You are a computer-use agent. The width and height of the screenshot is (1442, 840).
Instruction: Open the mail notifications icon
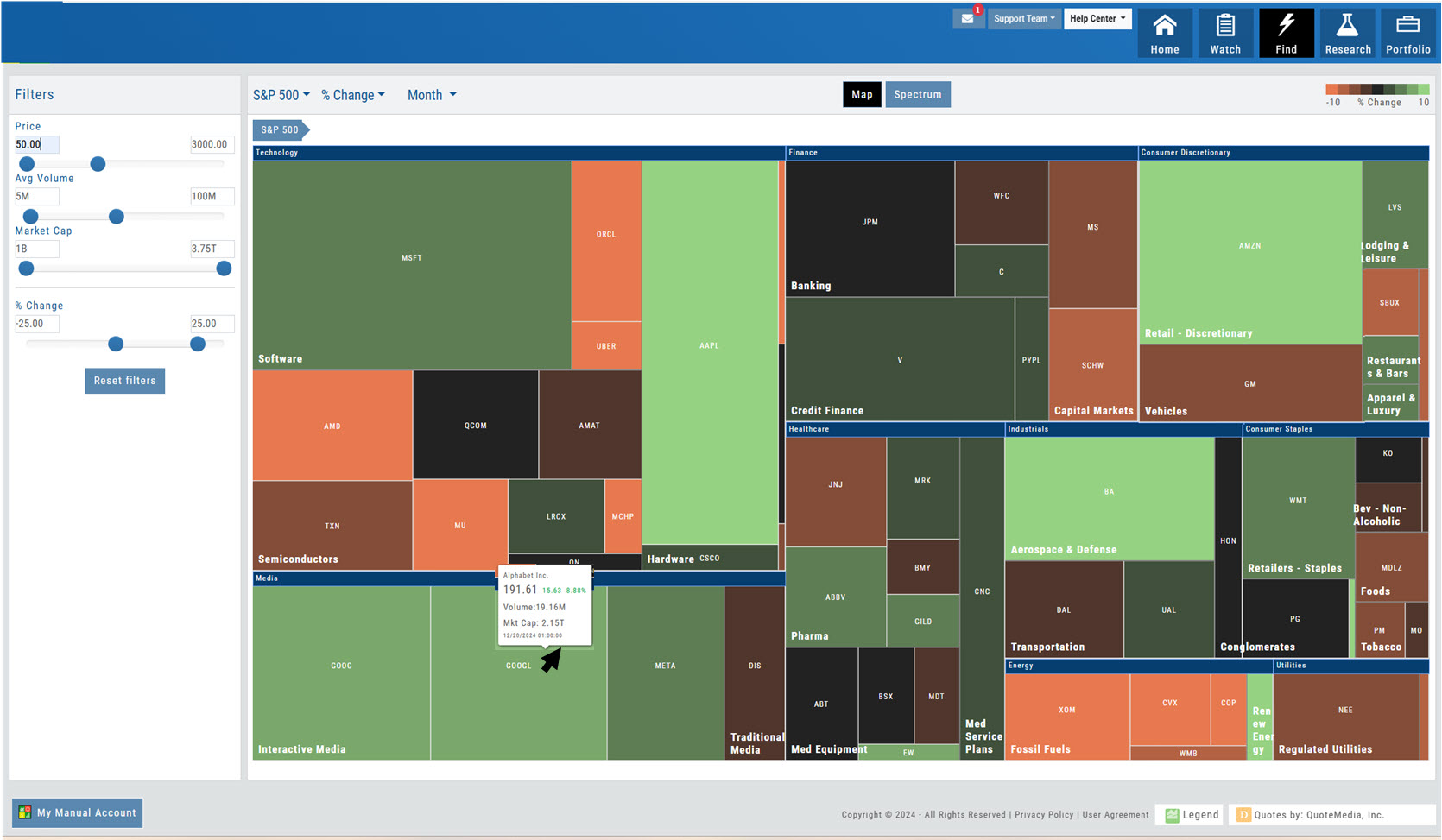pyautogui.click(x=968, y=19)
